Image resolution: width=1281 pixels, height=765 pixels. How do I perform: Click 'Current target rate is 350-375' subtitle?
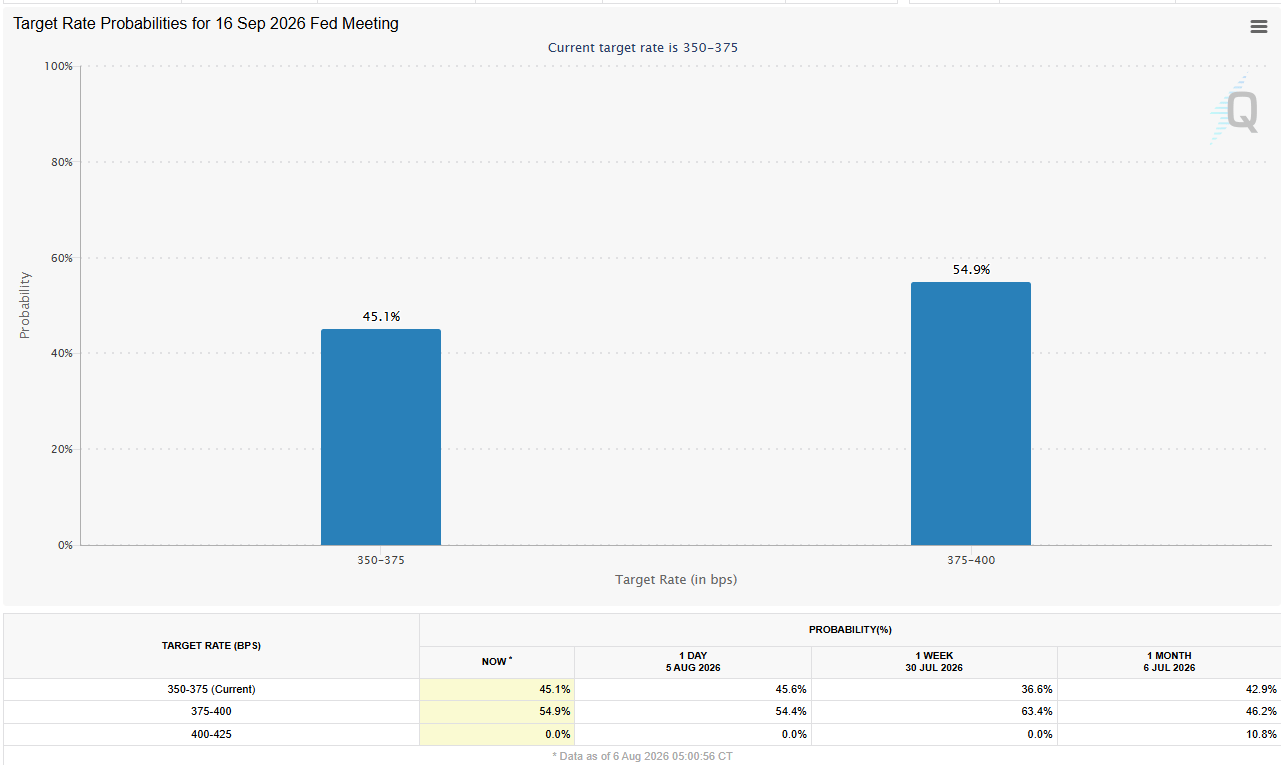coord(643,48)
